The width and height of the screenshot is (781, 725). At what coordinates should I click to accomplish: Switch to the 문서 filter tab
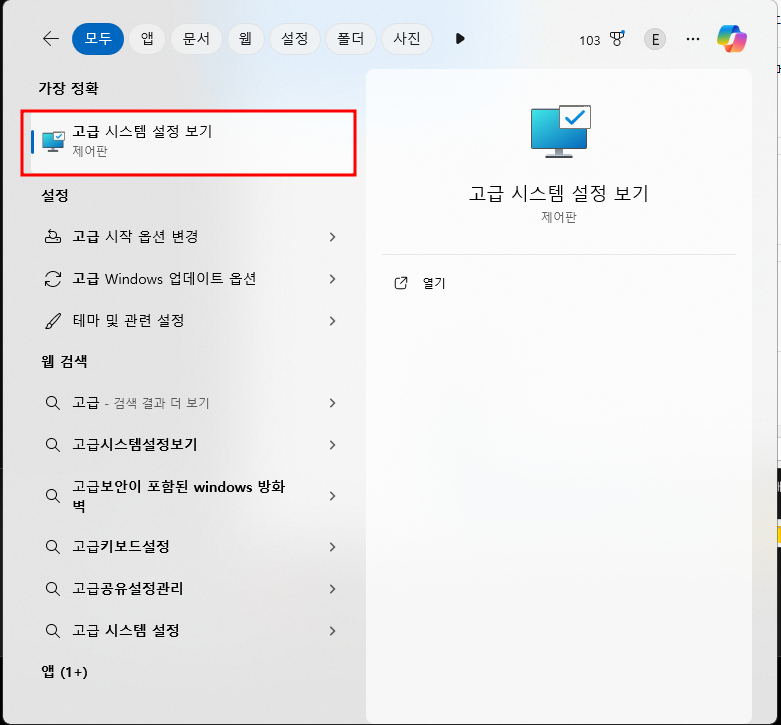click(196, 39)
